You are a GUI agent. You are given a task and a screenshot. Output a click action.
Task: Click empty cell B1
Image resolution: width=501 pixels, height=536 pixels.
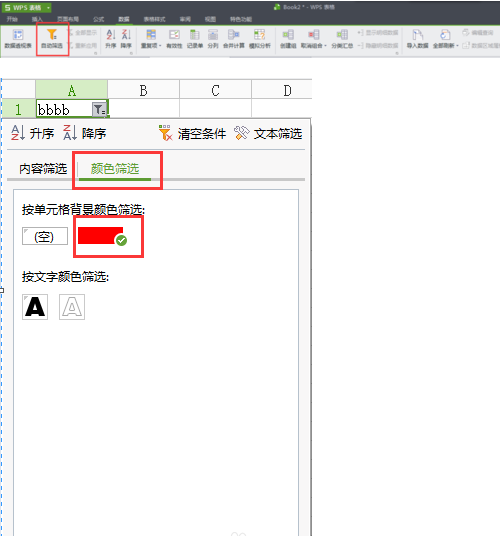point(144,109)
